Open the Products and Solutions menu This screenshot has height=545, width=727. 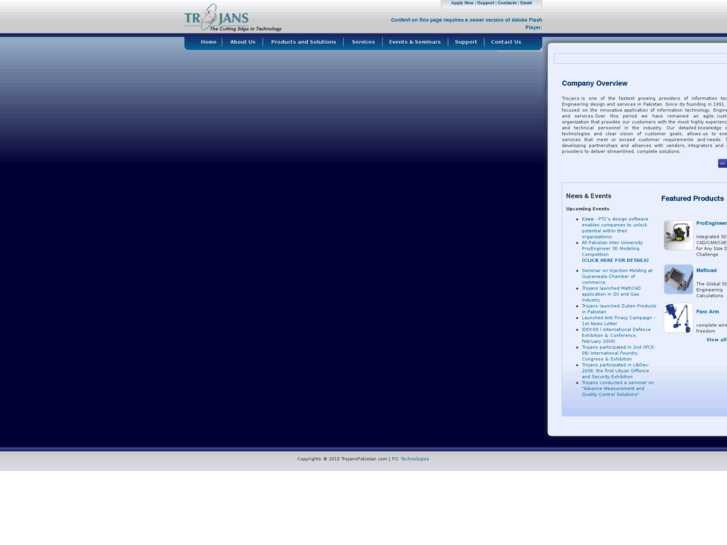303,42
